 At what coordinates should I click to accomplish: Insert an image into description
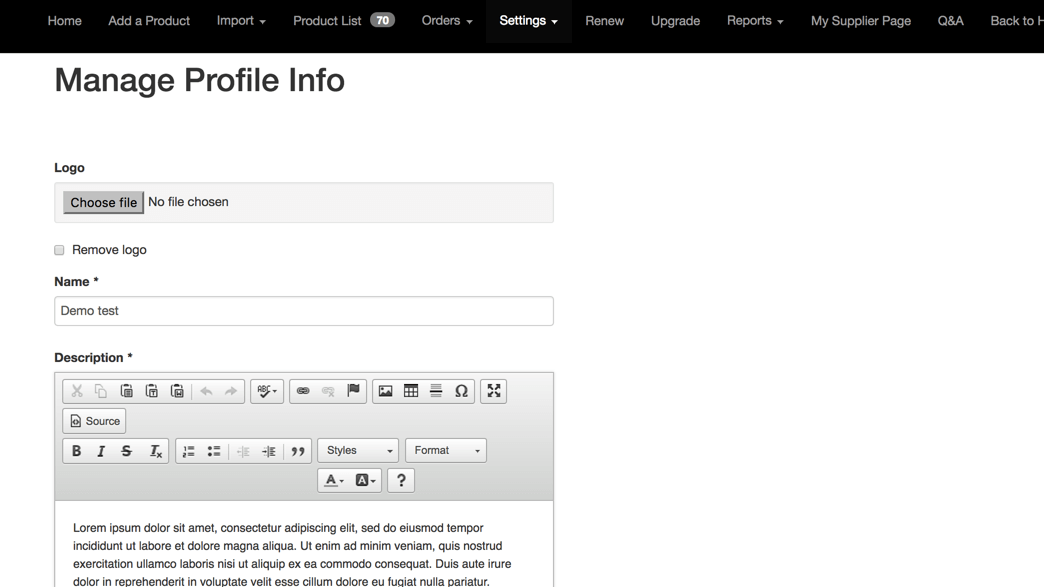tap(385, 391)
